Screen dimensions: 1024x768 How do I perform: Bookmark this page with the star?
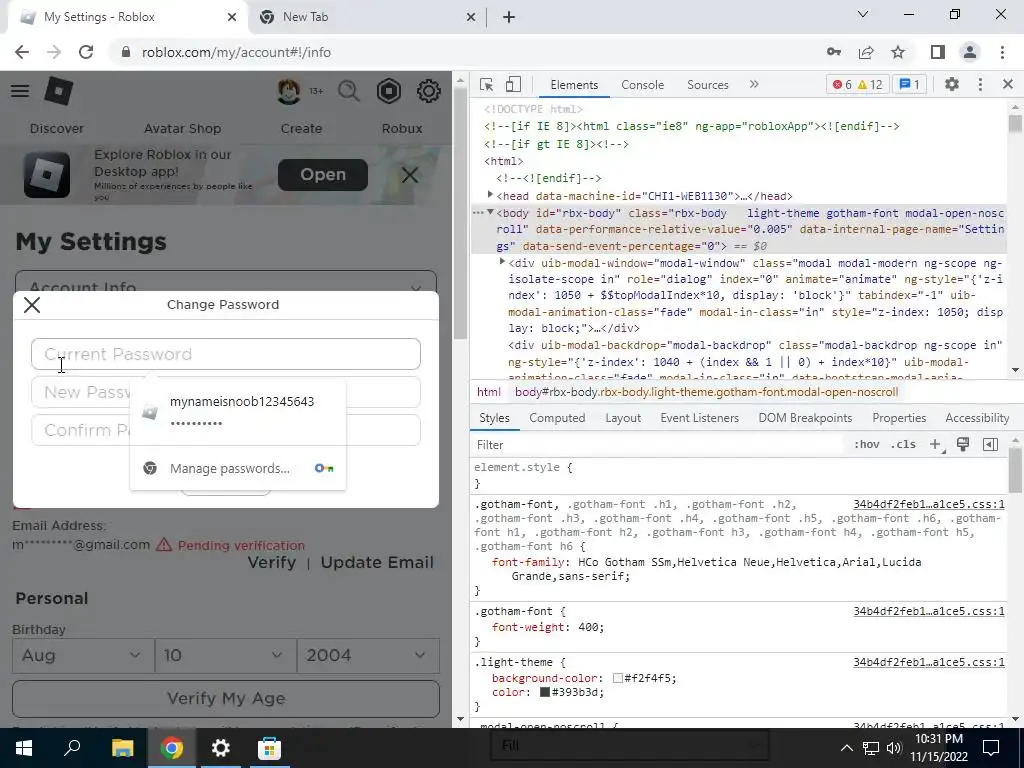898,52
